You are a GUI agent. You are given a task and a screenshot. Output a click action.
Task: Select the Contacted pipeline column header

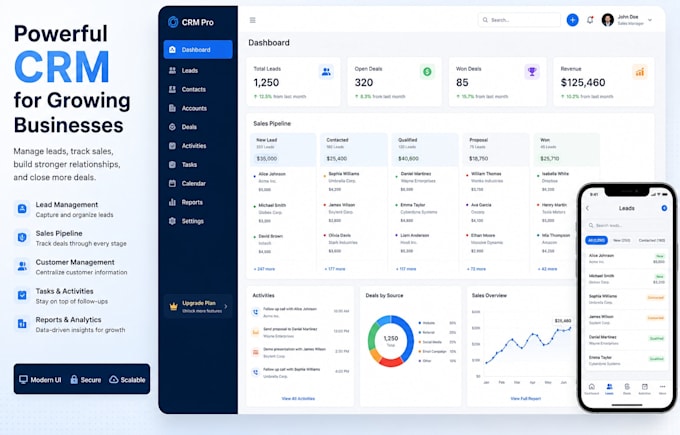click(353, 150)
